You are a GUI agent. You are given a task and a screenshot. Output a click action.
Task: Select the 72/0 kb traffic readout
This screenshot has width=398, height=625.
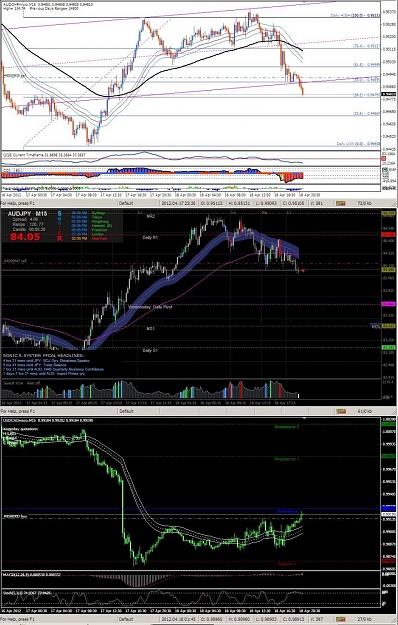[364, 203]
